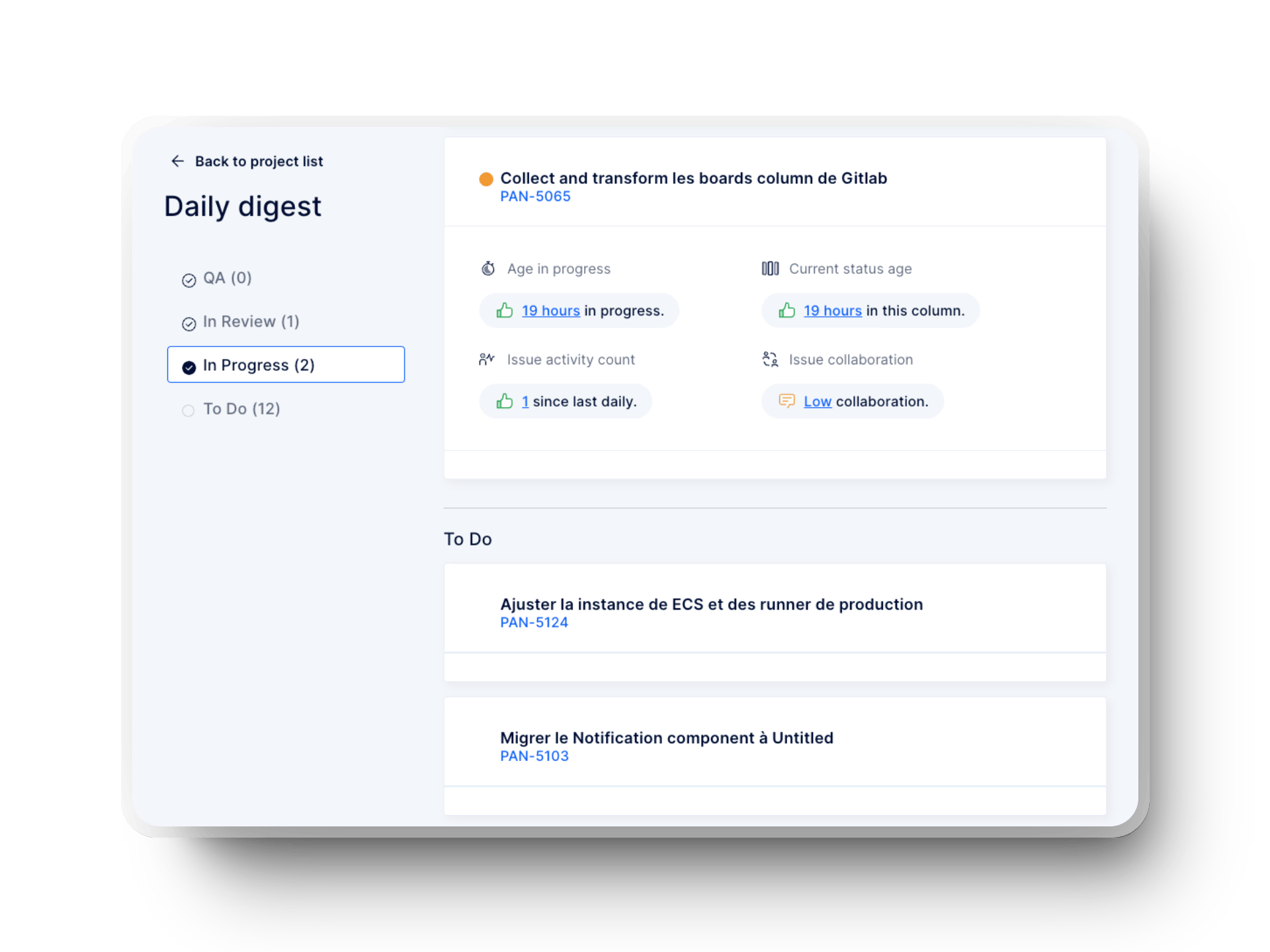
Task: Click the thumbs-up icon beside 1 since last daily
Action: click(505, 401)
